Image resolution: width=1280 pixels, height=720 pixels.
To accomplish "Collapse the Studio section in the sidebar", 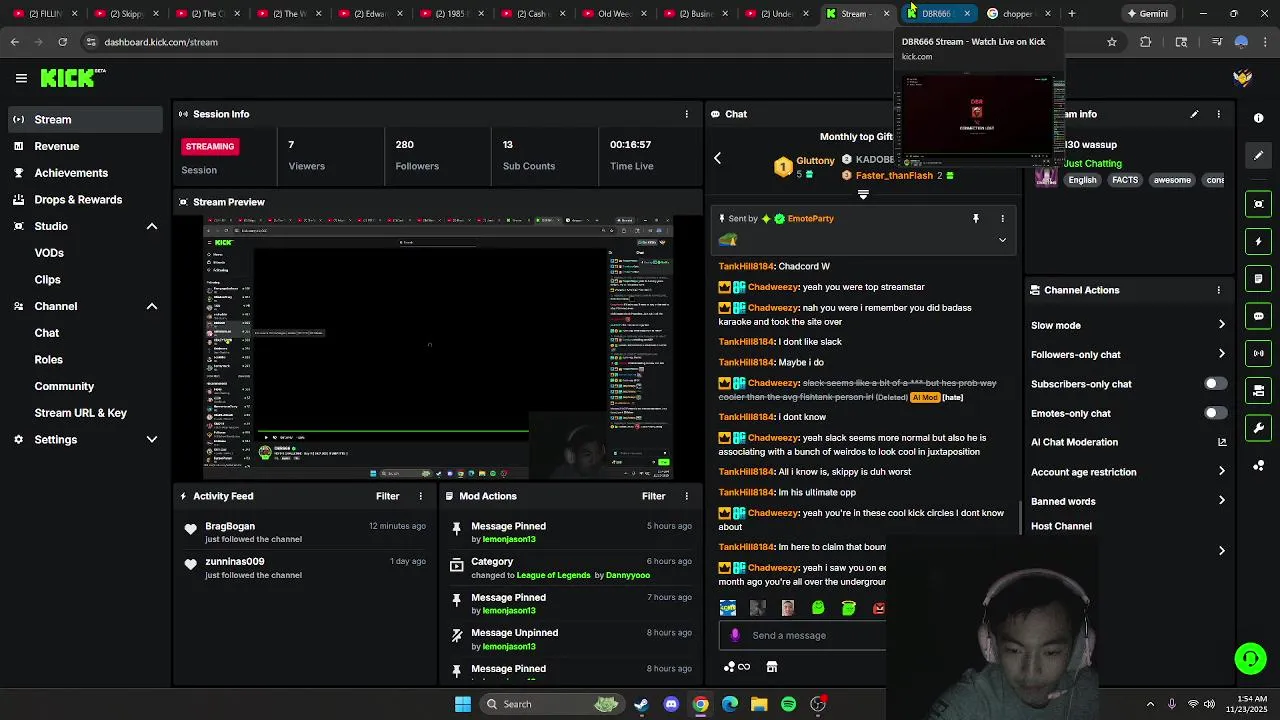I will tap(152, 226).
